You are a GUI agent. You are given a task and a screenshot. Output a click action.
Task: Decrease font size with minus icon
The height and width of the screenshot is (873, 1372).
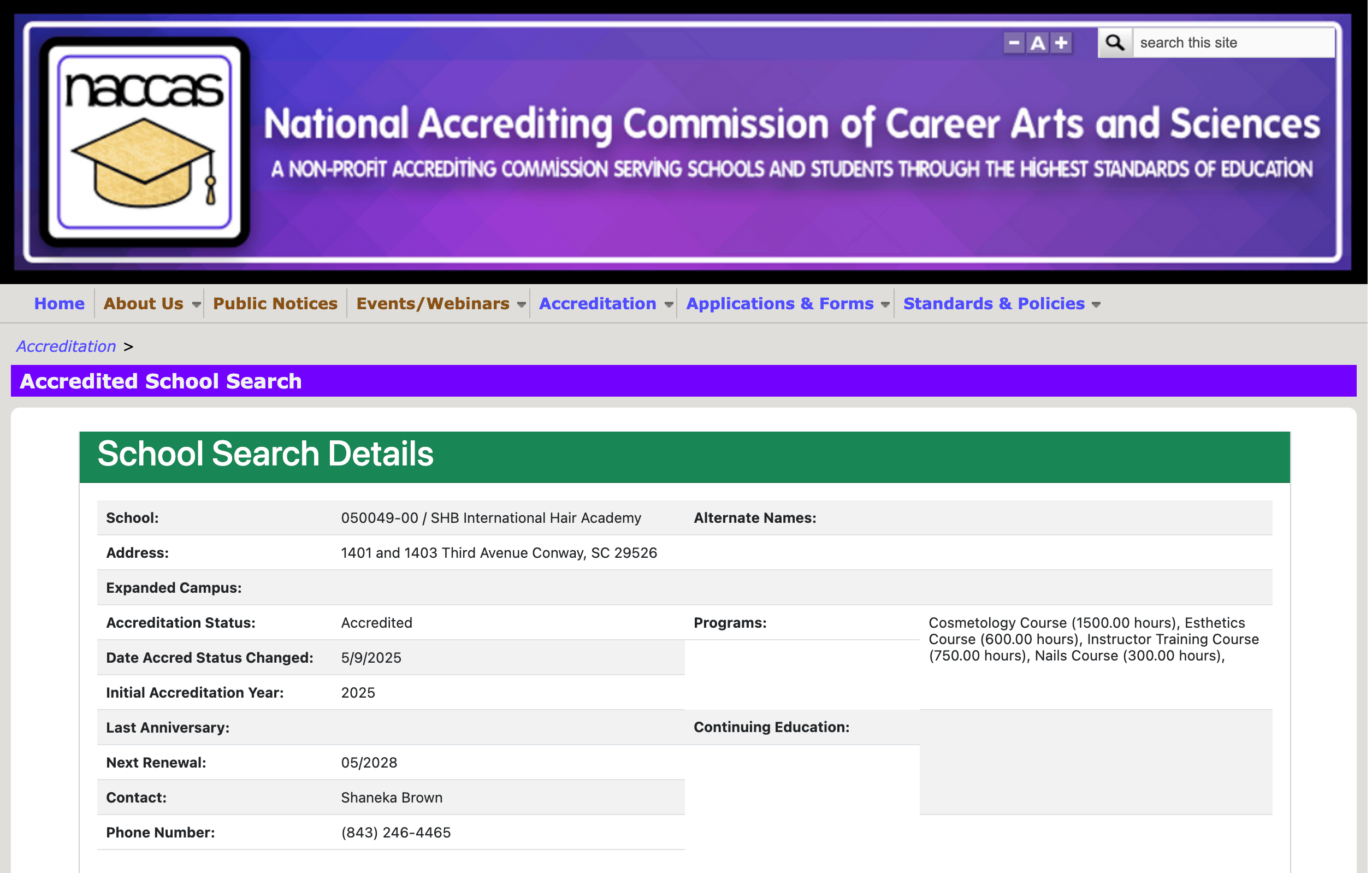click(1014, 43)
